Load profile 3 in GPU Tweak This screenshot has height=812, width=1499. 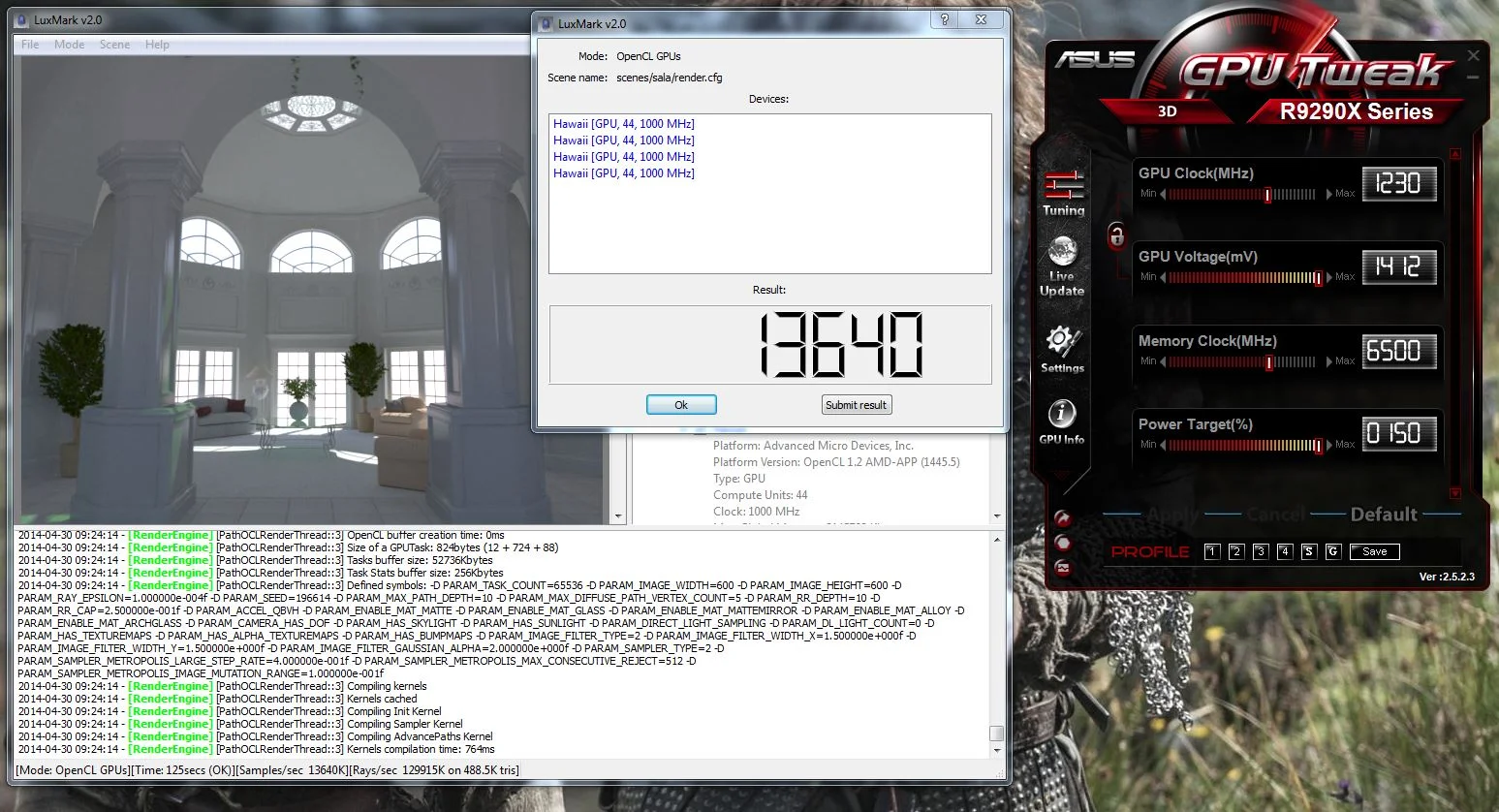1260,551
